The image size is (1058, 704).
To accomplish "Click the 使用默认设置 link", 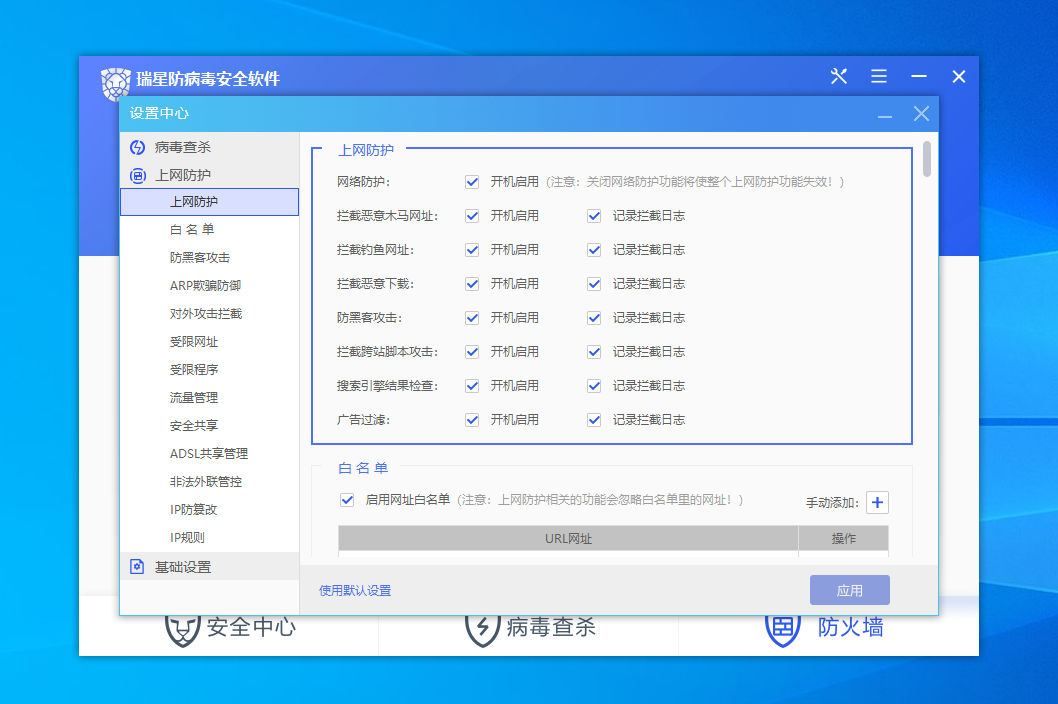I will point(355,591).
